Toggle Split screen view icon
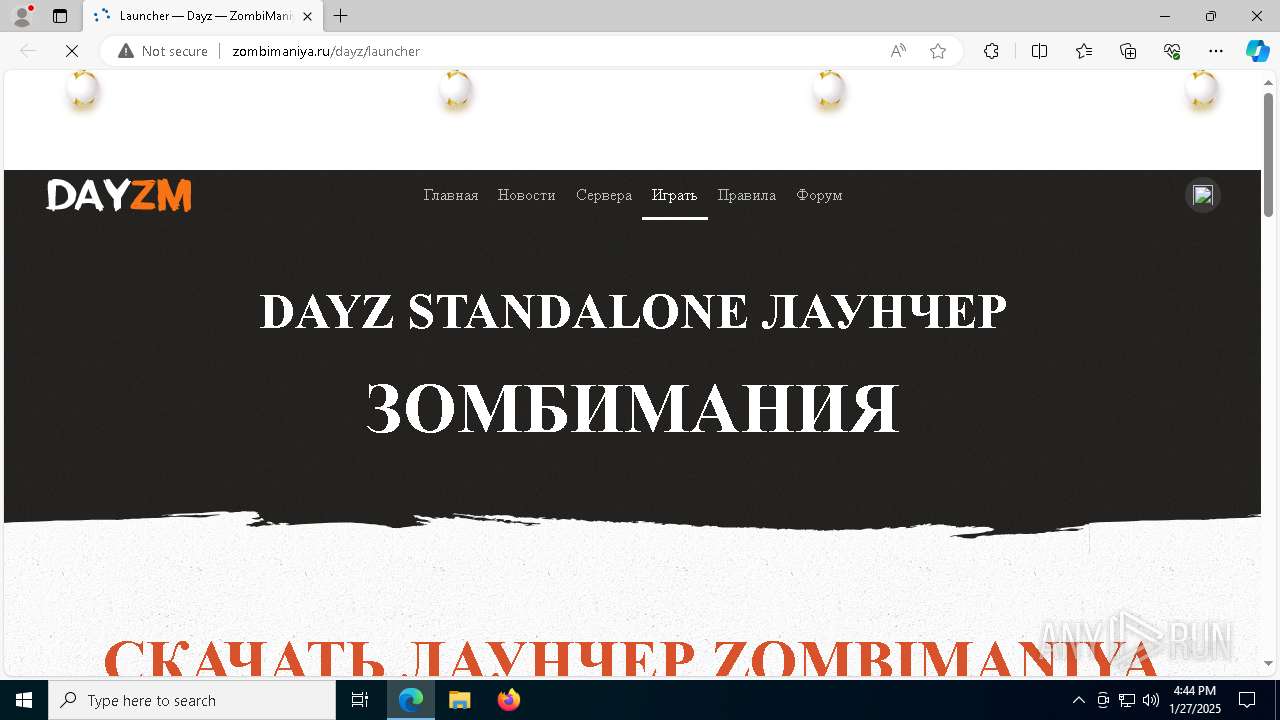Screen dimensions: 1280x720 tap(1039, 51)
